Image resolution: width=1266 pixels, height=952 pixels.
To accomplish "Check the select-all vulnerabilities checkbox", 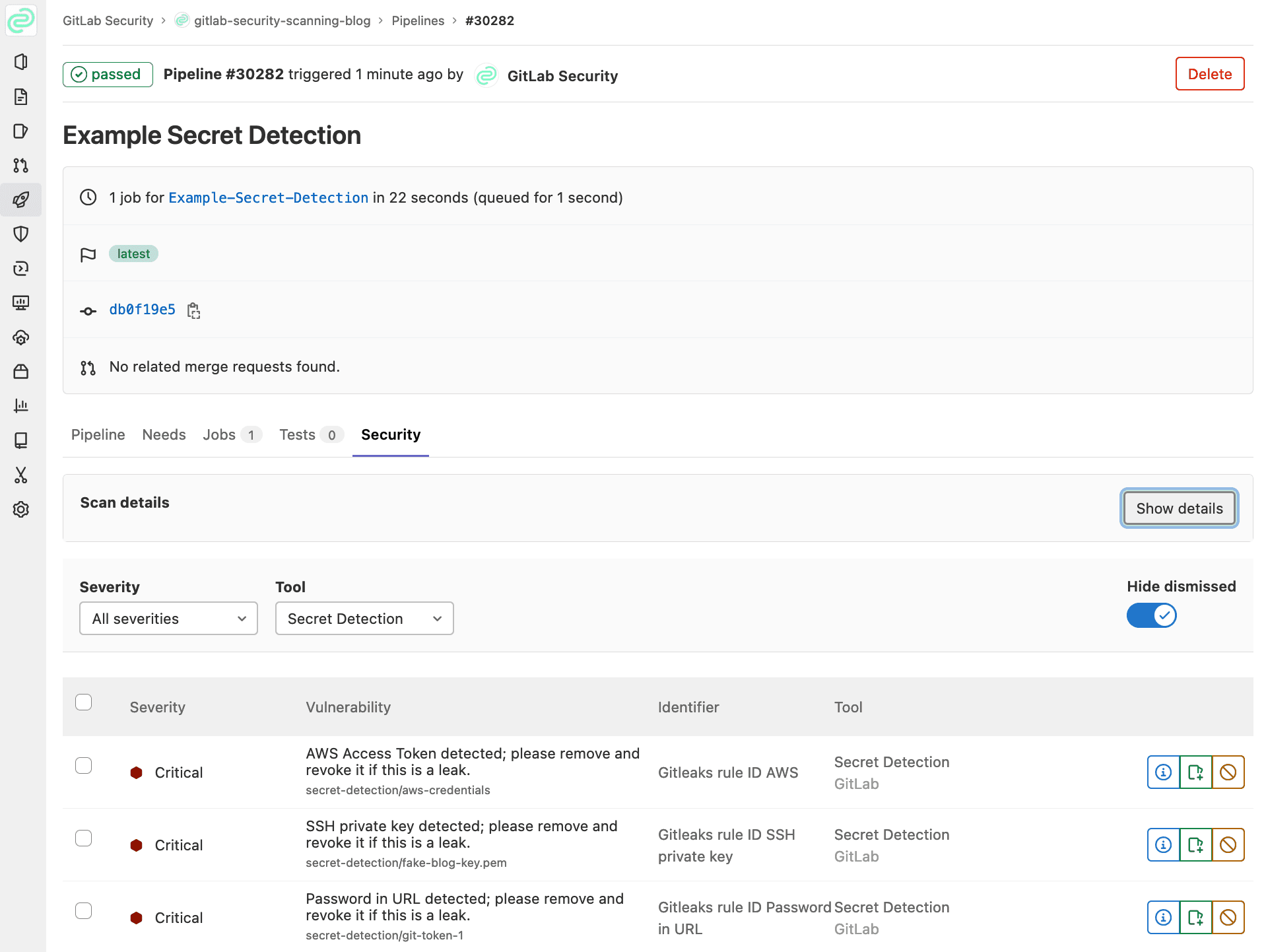I will 84,702.
